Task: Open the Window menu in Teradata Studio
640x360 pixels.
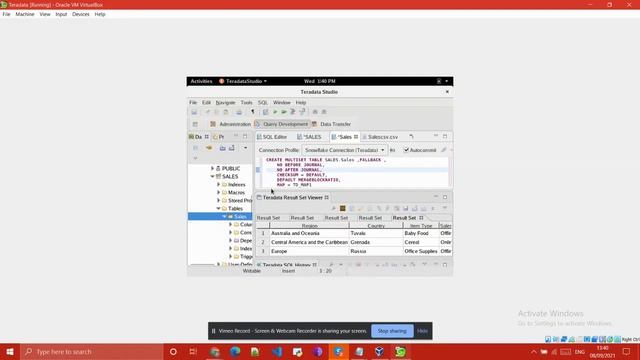Action: tap(282, 102)
